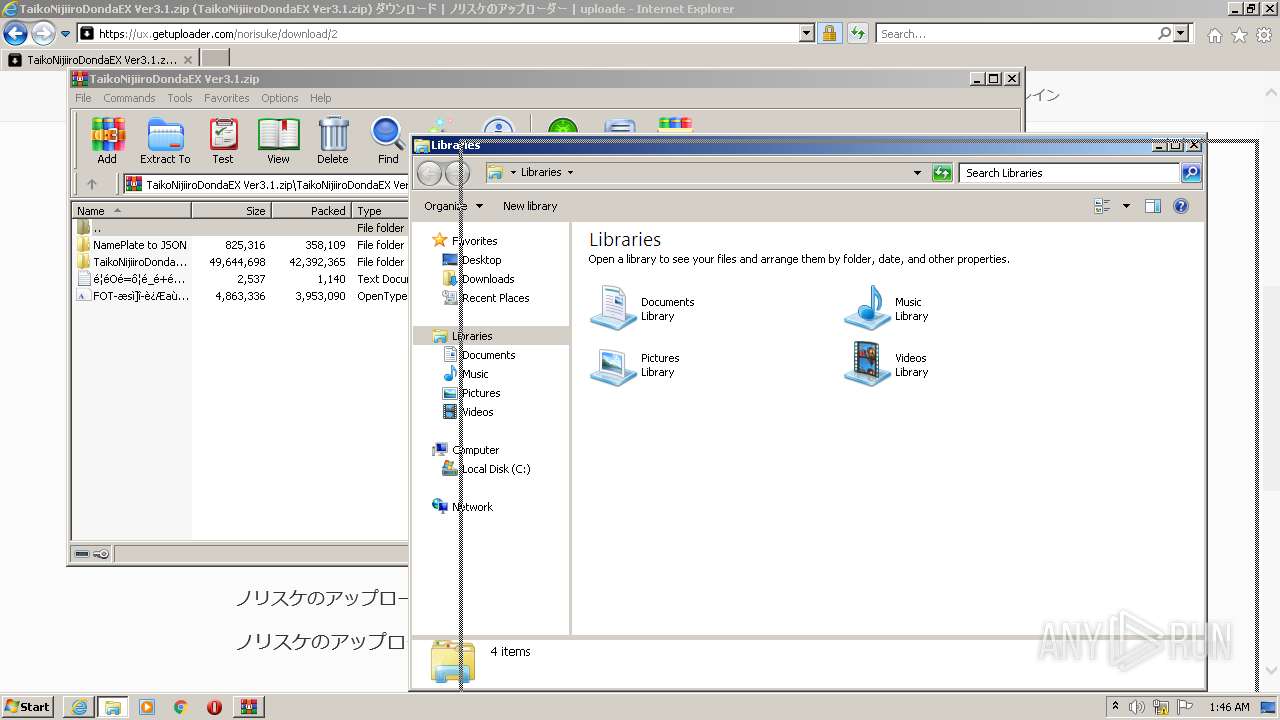Select the NamePlate to JSON folder row
The height and width of the screenshot is (720, 1280).
240,245
